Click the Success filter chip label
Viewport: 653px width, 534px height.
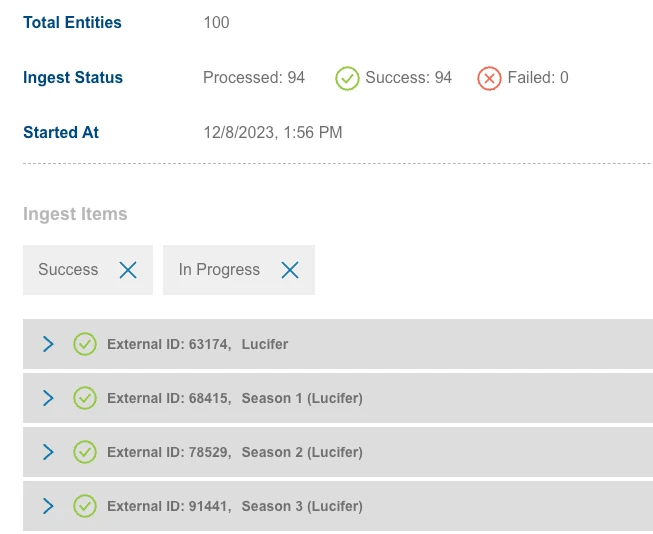tap(68, 270)
